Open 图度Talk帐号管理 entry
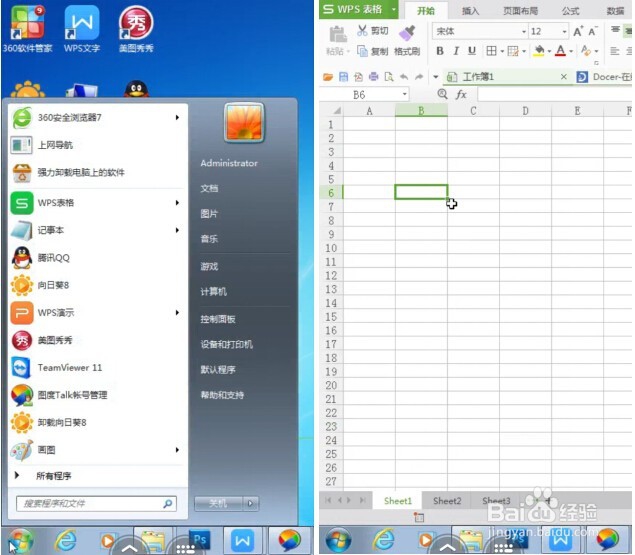The image size is (635, 555). pyautogui.click(x=96, y=395)
